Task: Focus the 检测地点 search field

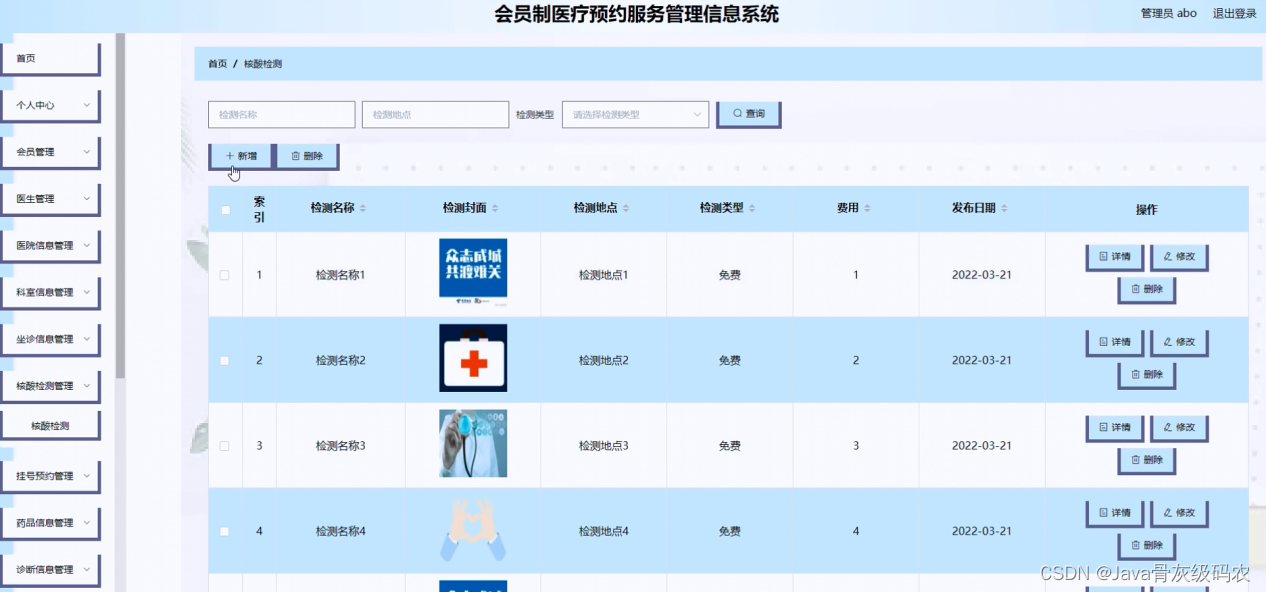Action: pos(435,114)
